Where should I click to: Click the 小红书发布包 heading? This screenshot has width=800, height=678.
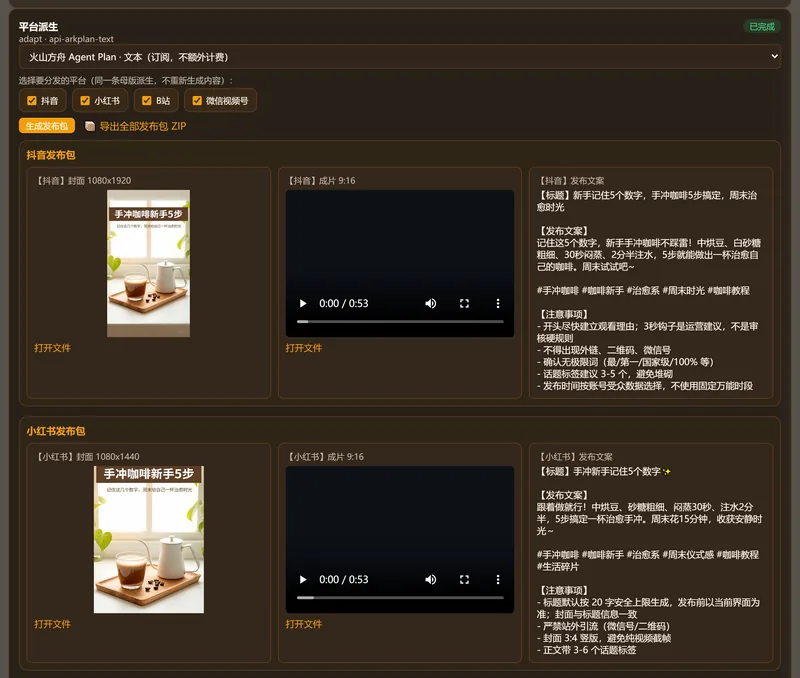coord(56,431)
